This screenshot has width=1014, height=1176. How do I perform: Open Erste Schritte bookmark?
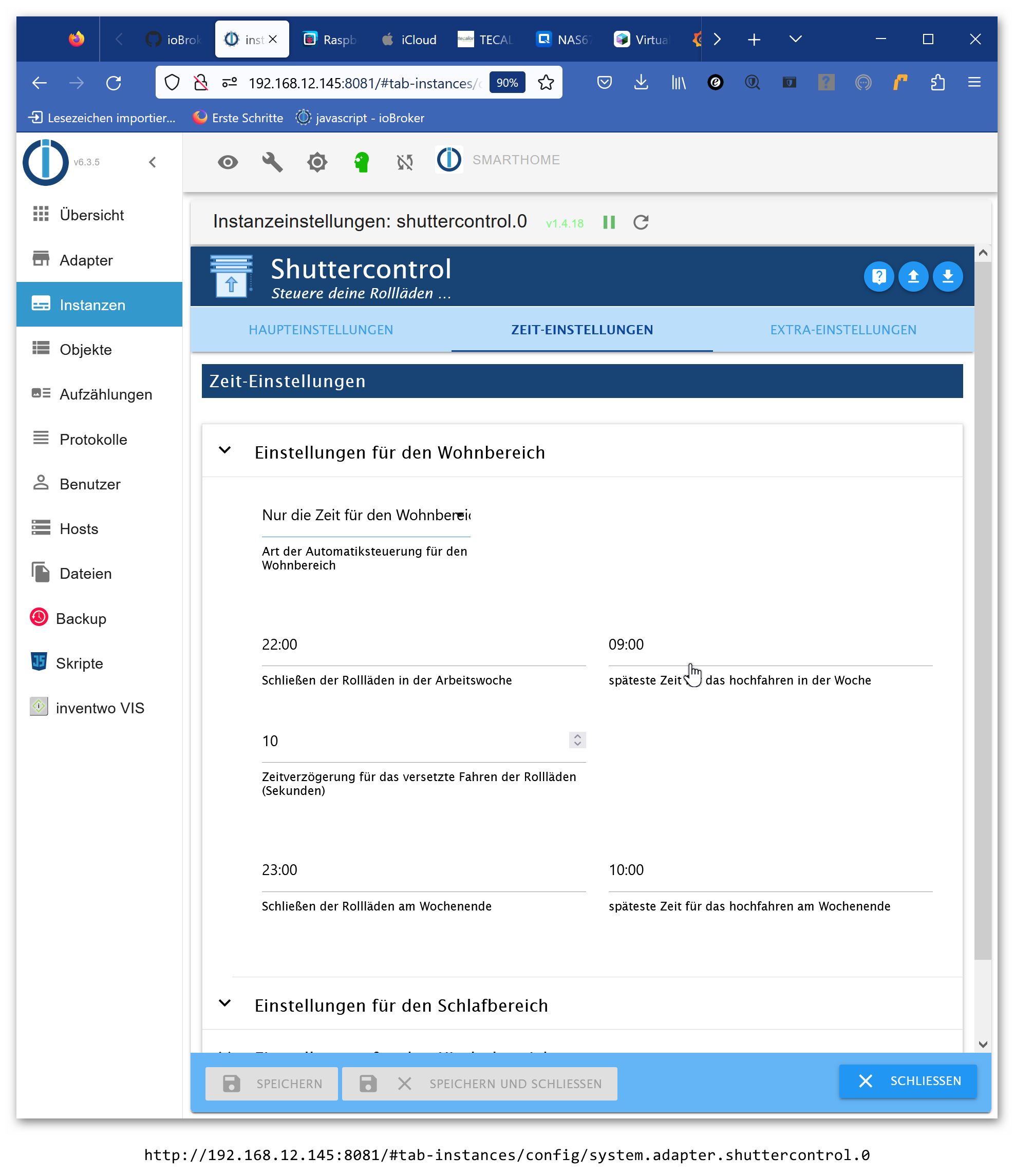click(238, 118)
